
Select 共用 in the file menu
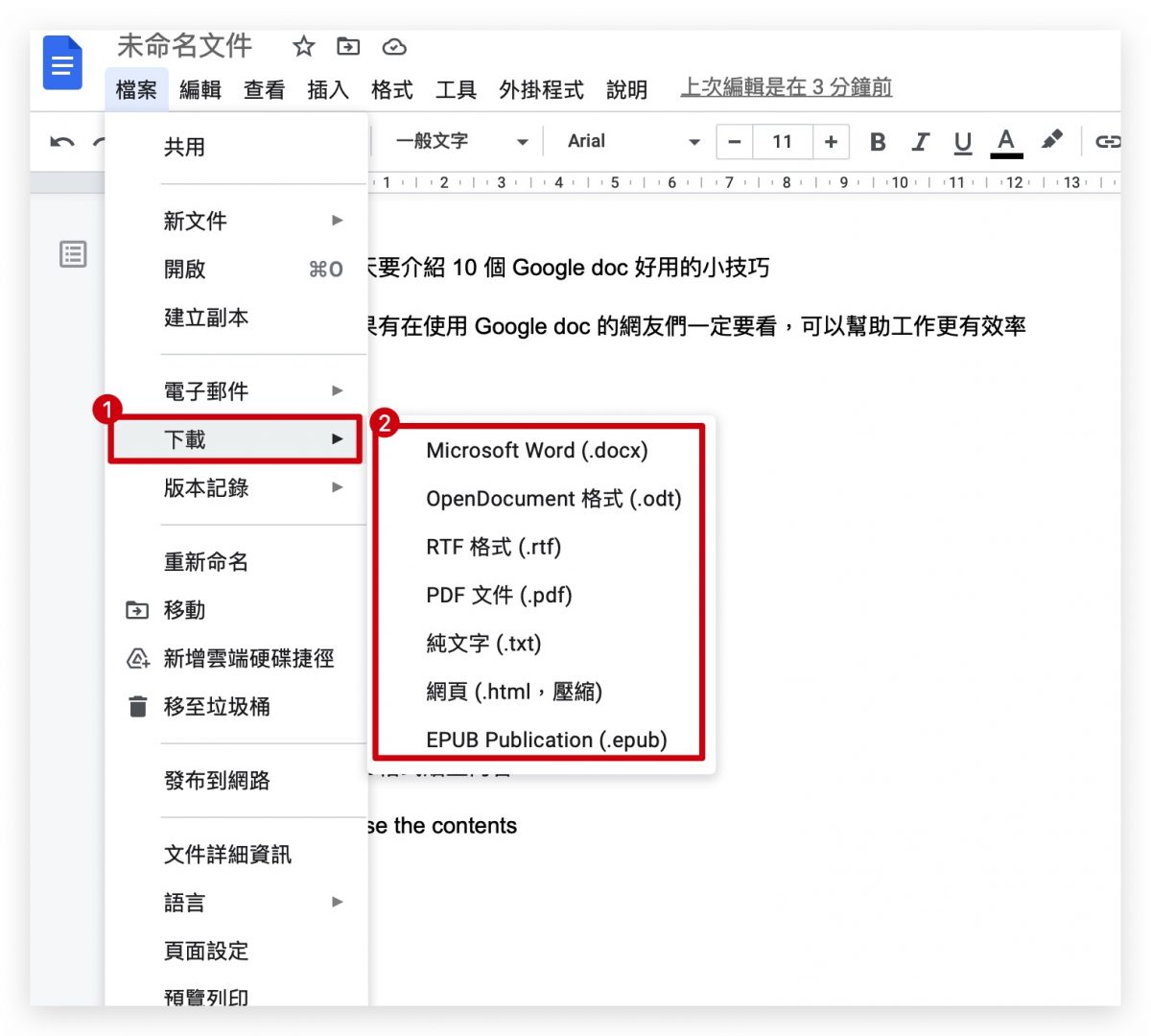point(236,147)
